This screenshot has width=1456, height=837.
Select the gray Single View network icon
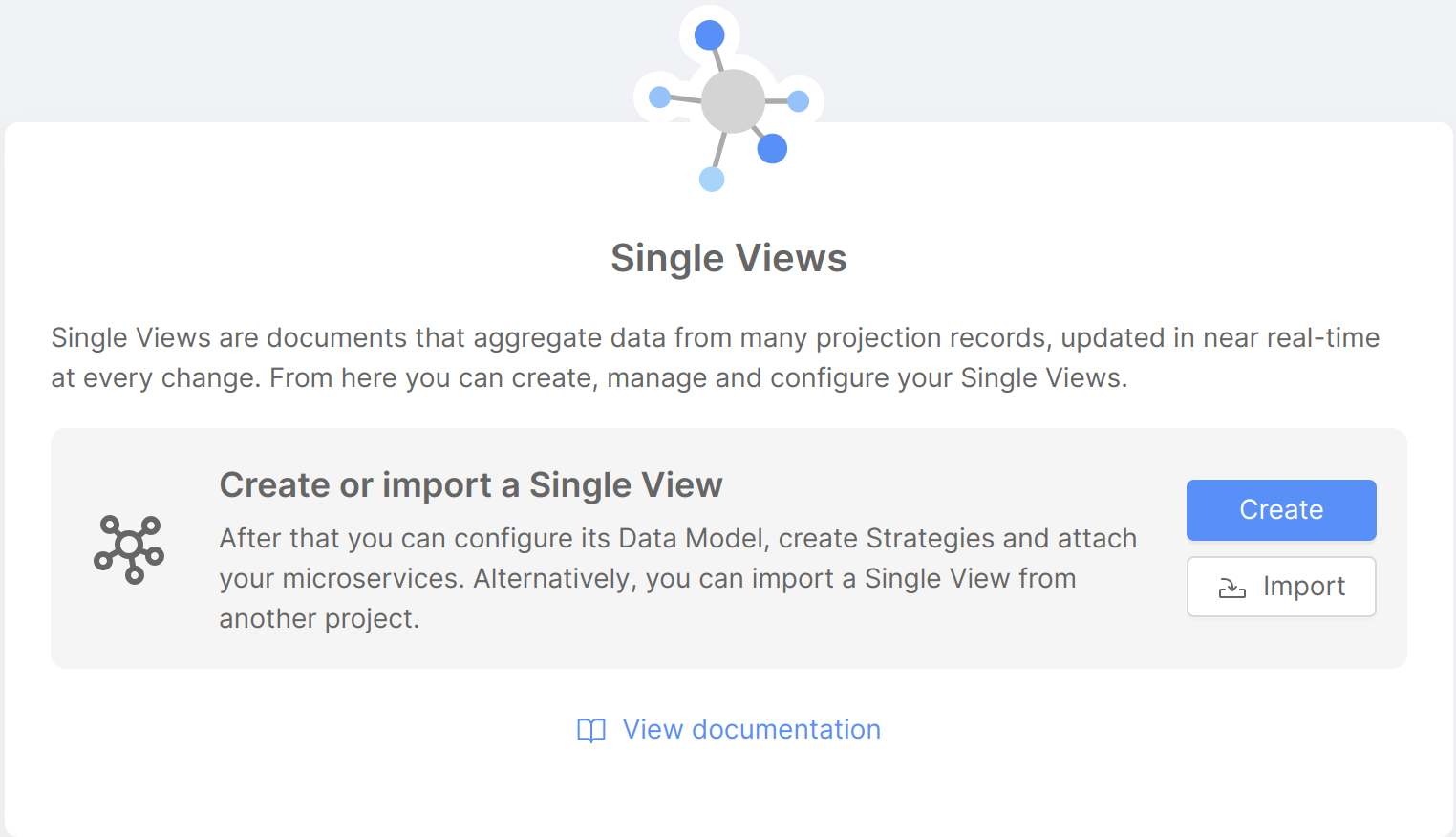click(x=130, y=548)
